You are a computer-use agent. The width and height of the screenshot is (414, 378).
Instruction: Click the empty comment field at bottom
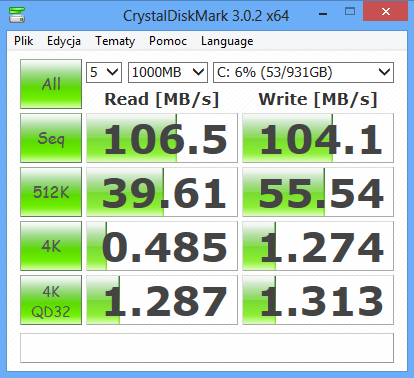click(207, 348)
